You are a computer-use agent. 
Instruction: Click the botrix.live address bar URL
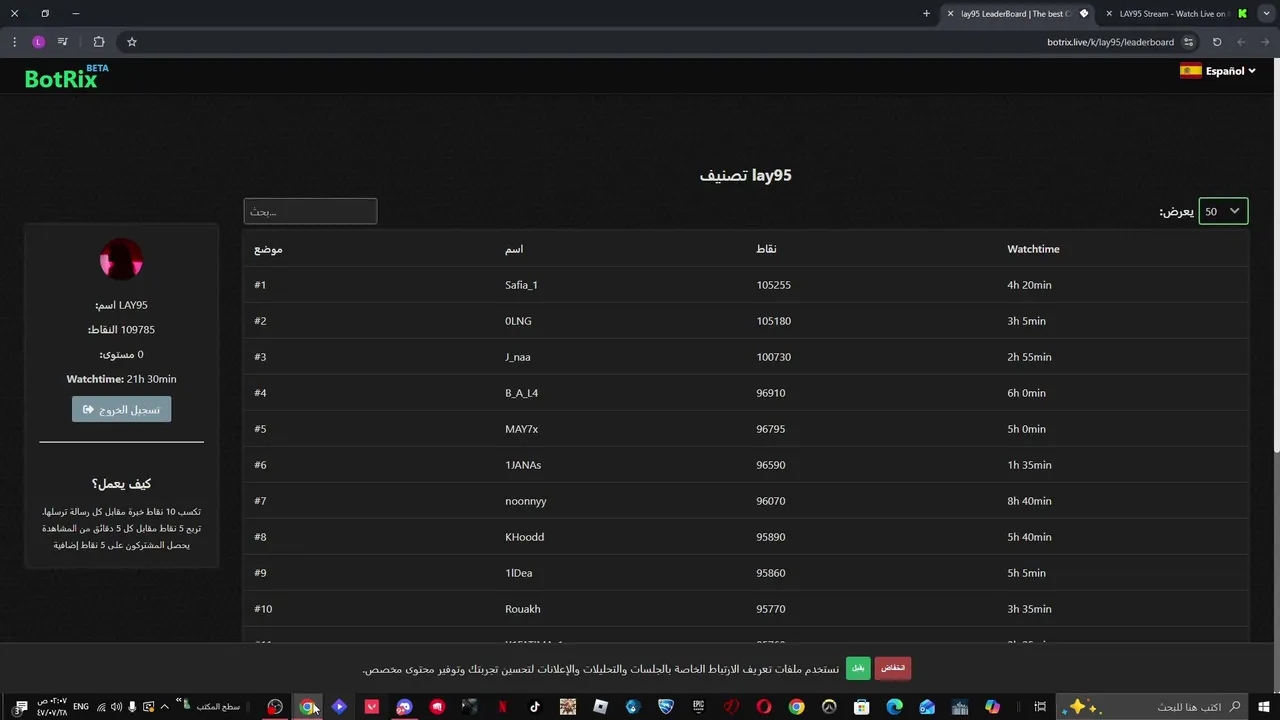(x=1110, y=42)
